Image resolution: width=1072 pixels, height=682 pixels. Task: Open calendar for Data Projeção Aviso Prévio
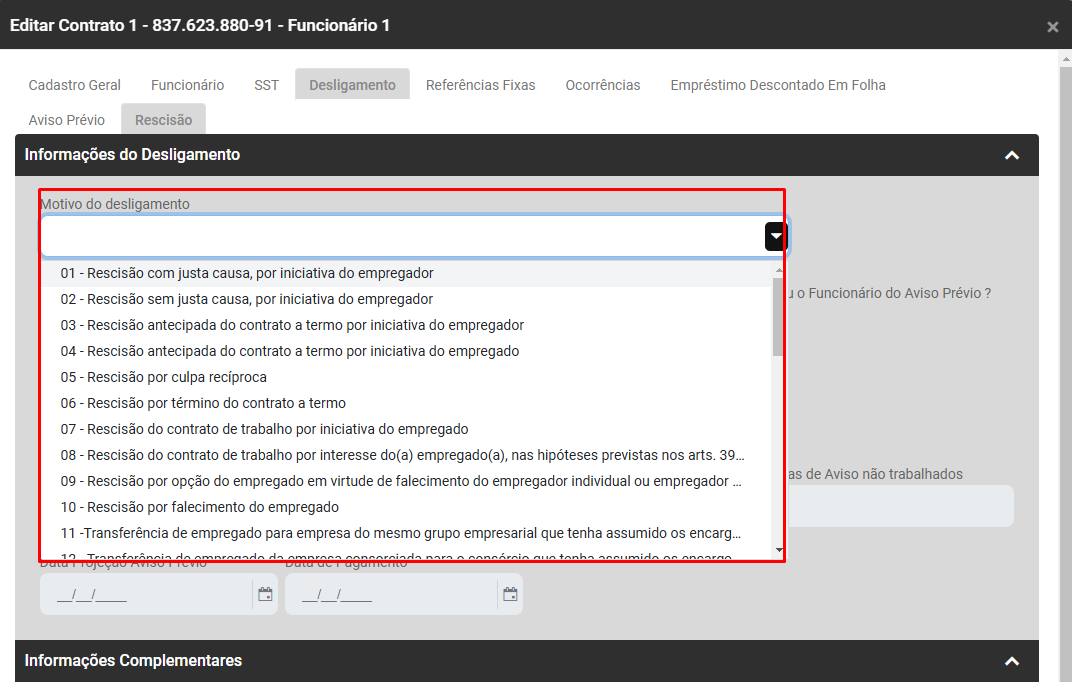[265, 594]
